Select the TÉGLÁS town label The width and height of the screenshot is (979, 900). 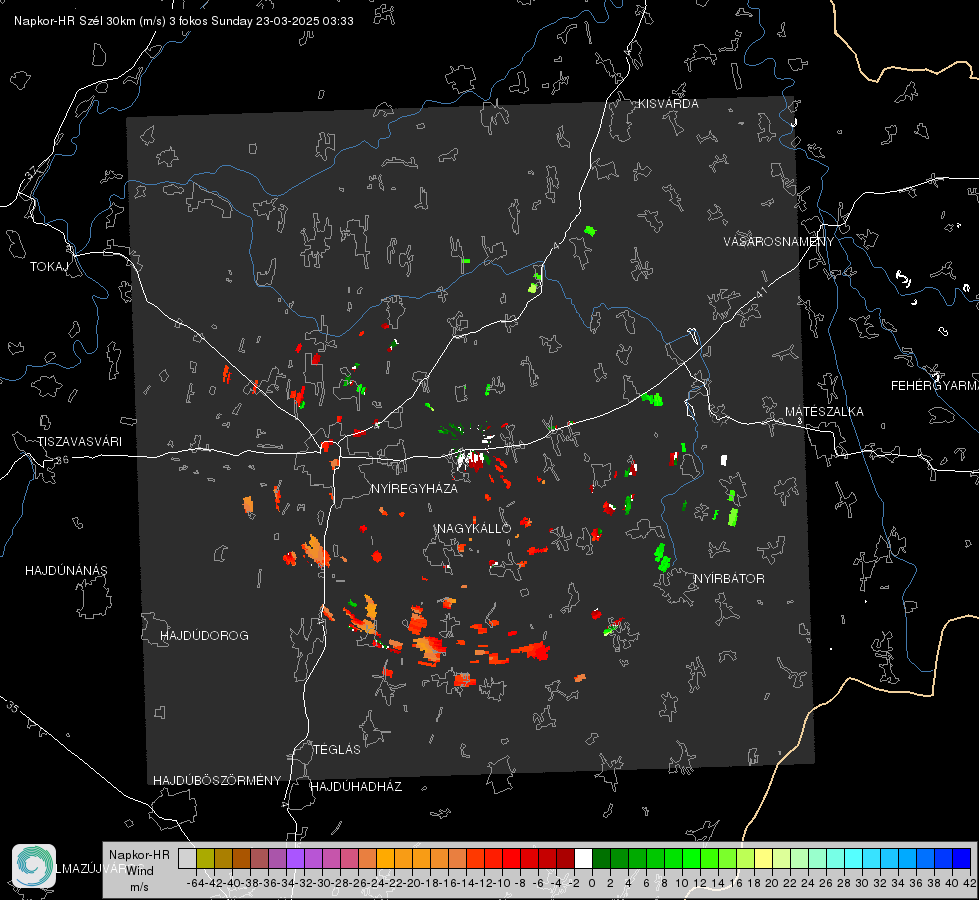[337, 749]
